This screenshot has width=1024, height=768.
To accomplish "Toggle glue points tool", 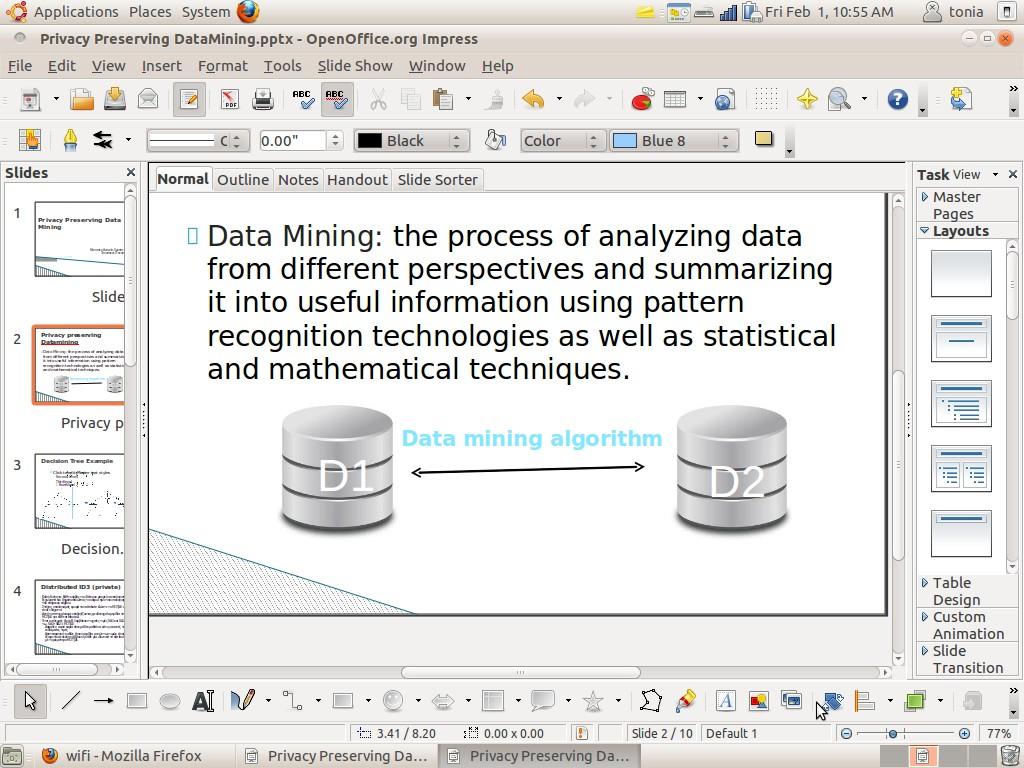I will tap(684, 701).
